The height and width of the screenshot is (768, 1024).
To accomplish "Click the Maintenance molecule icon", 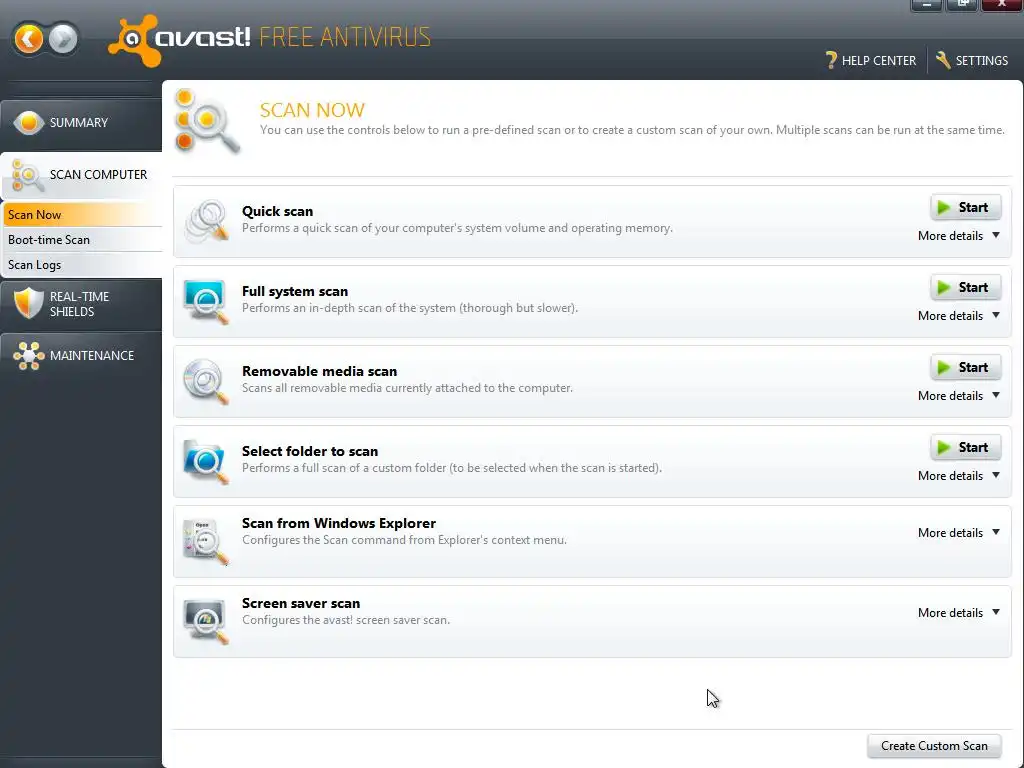I will pos(29,356).
